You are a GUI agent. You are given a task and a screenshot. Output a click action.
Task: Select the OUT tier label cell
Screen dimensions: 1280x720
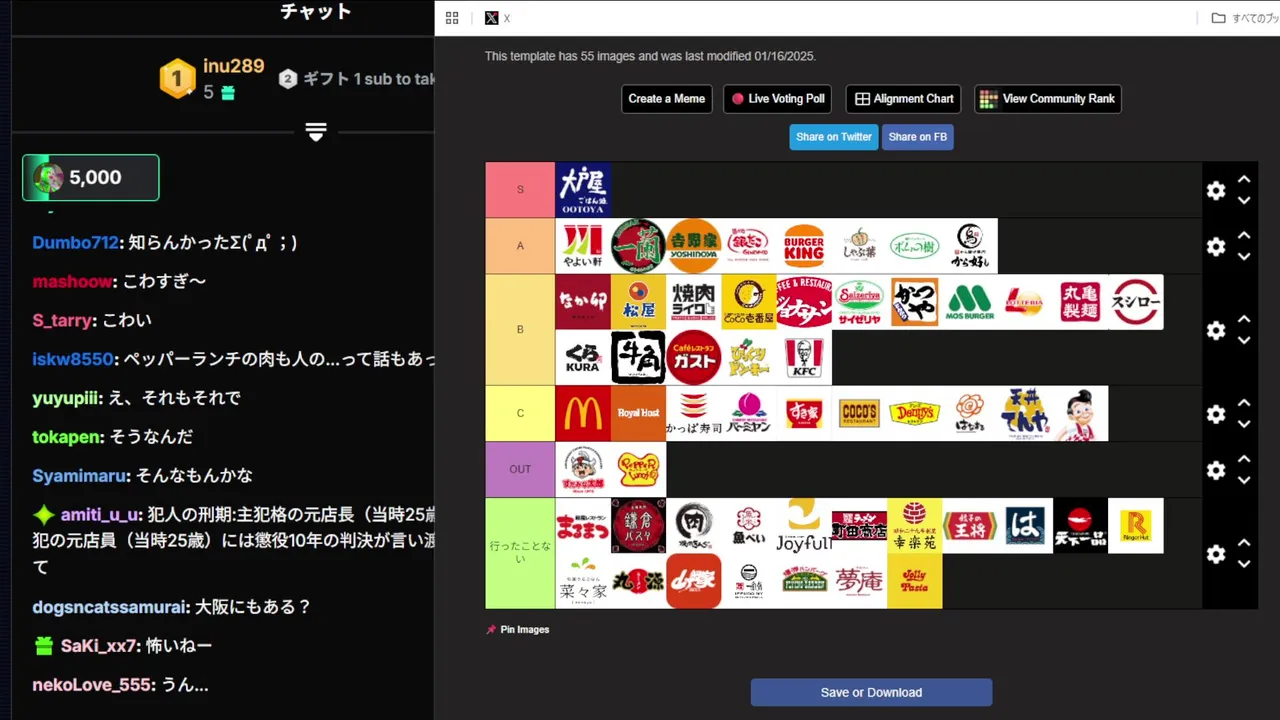(x=520, y=470)
